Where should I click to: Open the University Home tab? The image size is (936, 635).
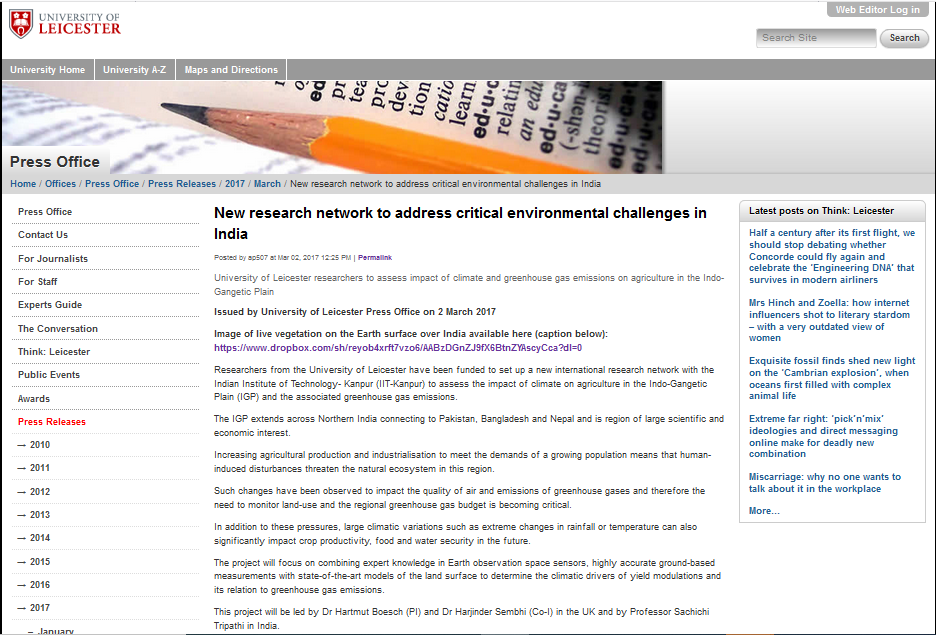coord(48,70)
